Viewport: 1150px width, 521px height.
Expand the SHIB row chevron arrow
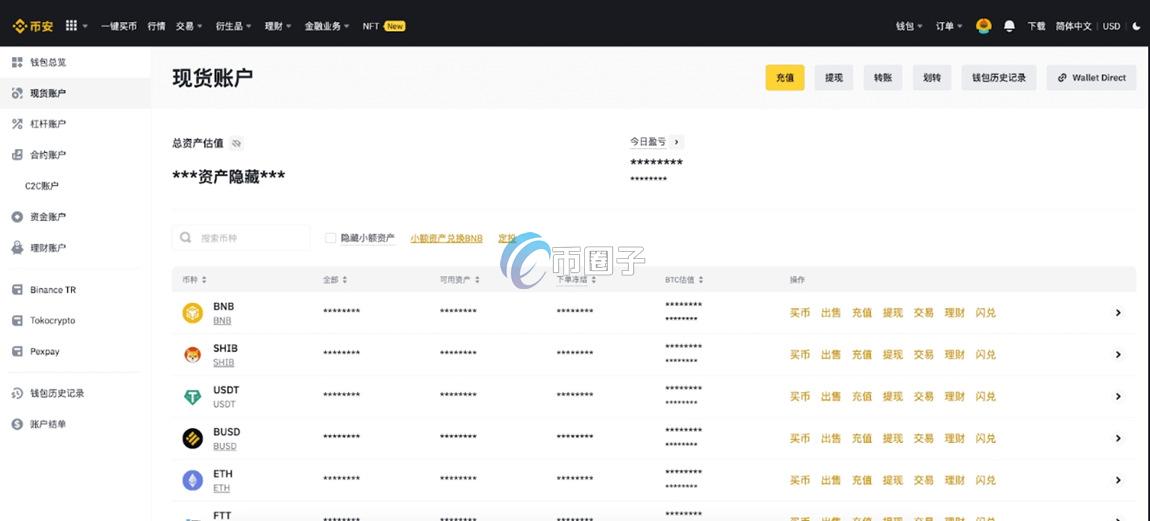pos(1118,354)
